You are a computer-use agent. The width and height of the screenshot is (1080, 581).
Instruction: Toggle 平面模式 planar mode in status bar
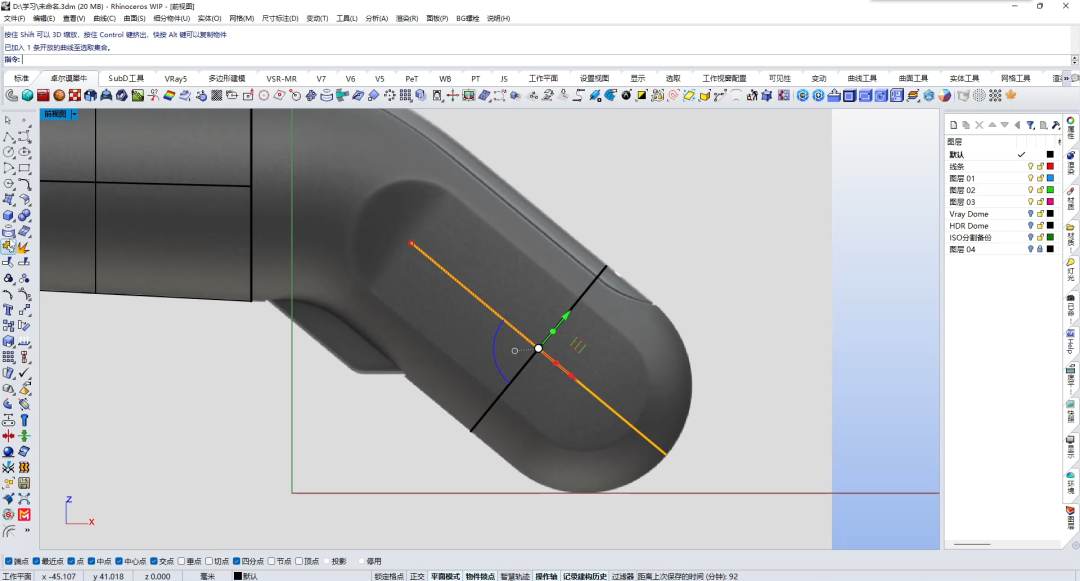point(445,576)
